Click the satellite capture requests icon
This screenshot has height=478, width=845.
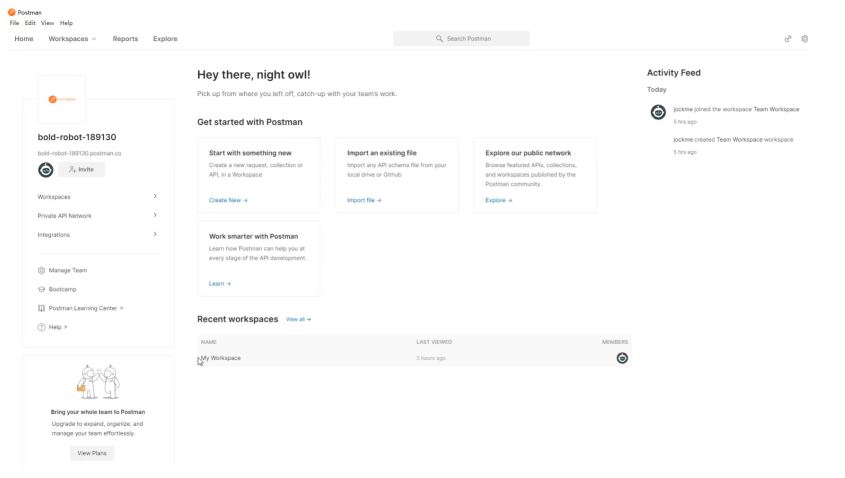[x=788, y=39]
